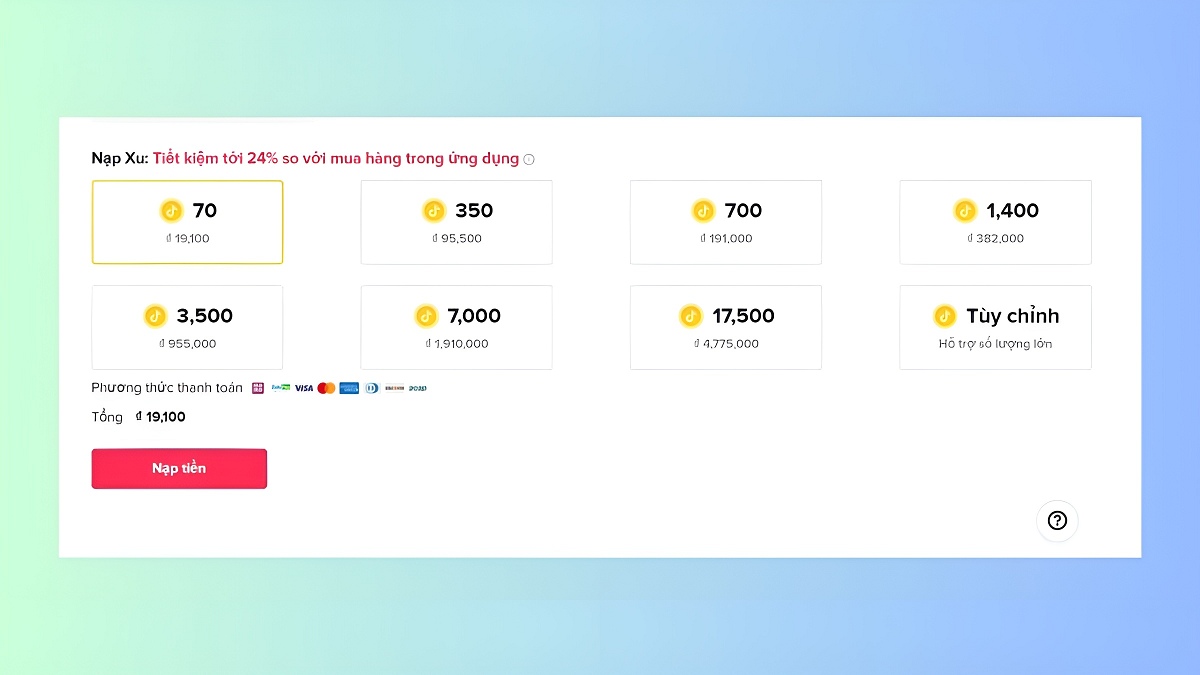Click the Diners Club payment icon
This screenshot has width=1200, height=675.
point(372,388)
